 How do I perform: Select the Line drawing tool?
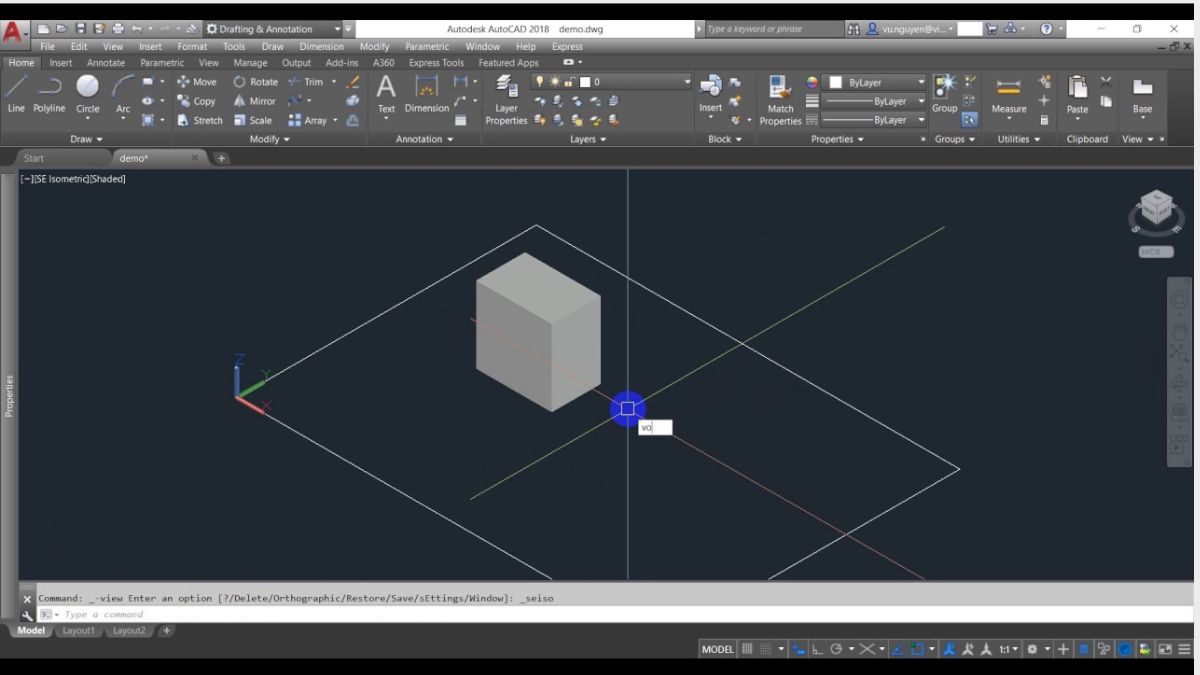[16, 93]
